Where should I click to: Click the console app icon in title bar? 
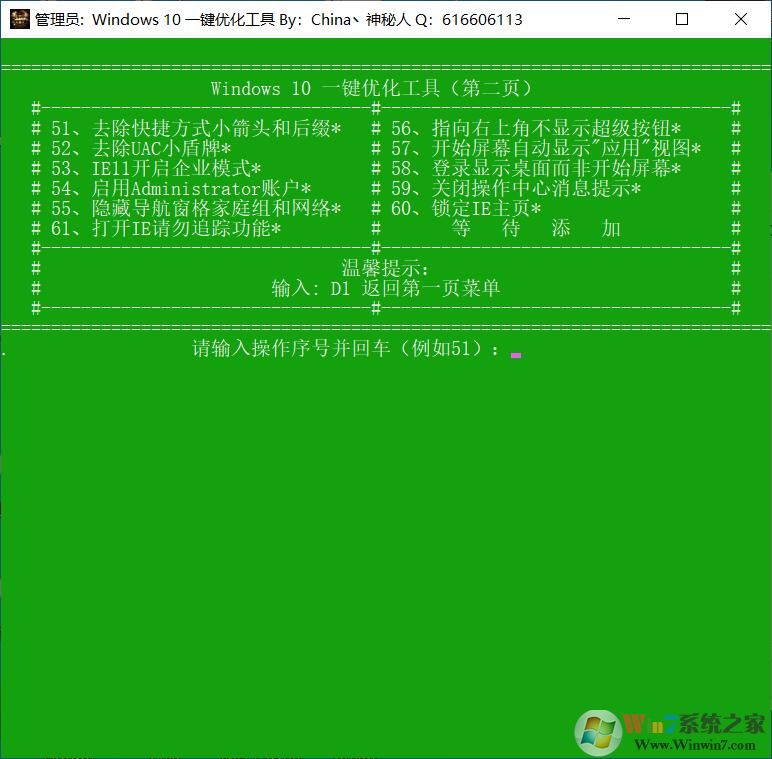(x=20, y=19)
